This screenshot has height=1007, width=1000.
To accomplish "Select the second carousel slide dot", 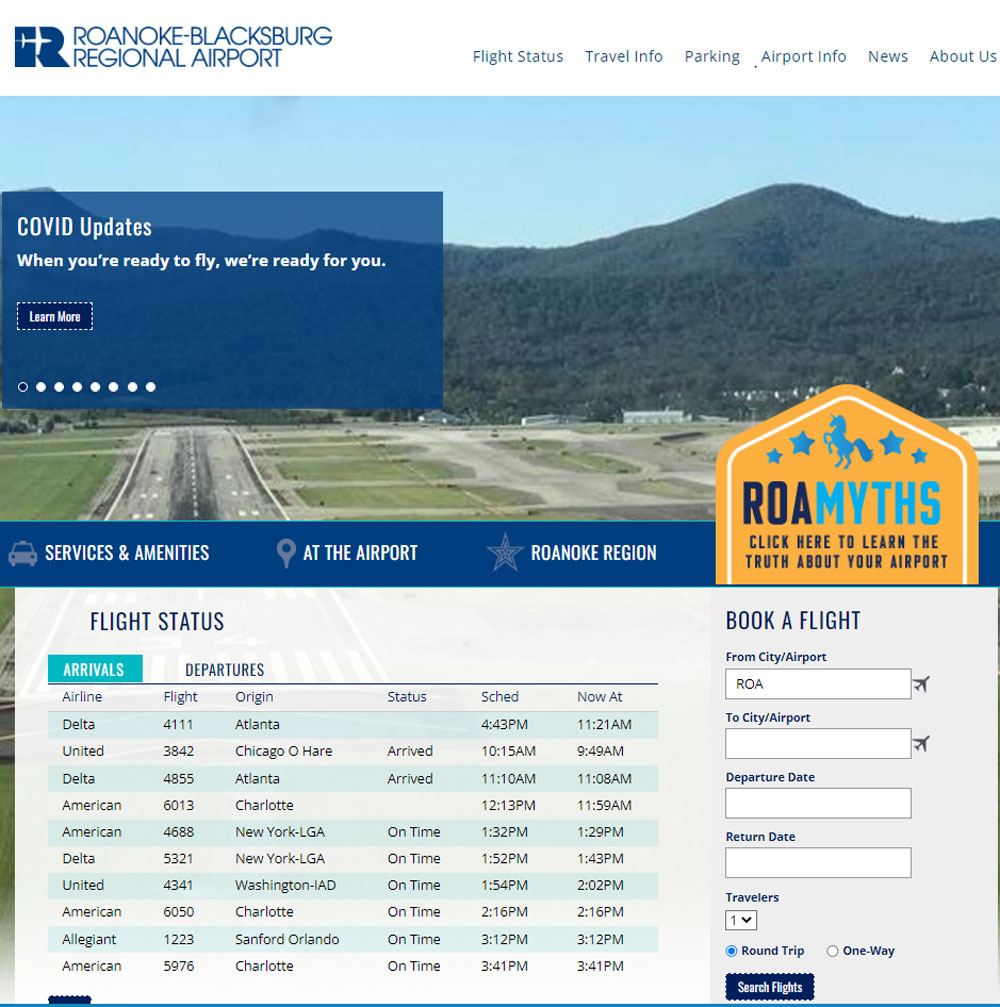I will [x=41, y=387].
